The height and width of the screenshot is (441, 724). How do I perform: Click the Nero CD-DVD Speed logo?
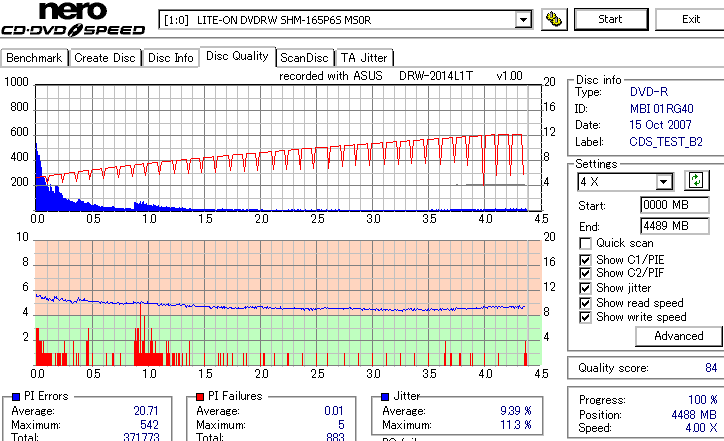(x=73, y=19)
